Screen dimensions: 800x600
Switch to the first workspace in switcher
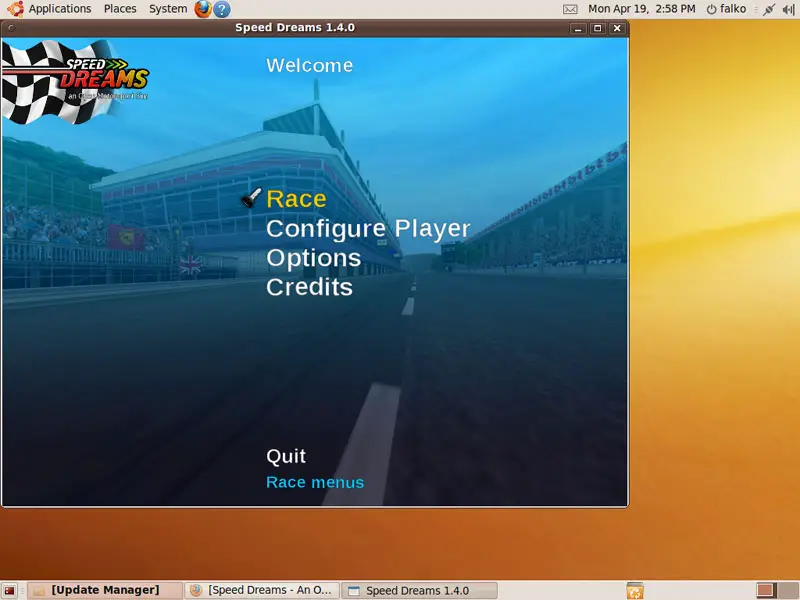(x=766, y=590)
